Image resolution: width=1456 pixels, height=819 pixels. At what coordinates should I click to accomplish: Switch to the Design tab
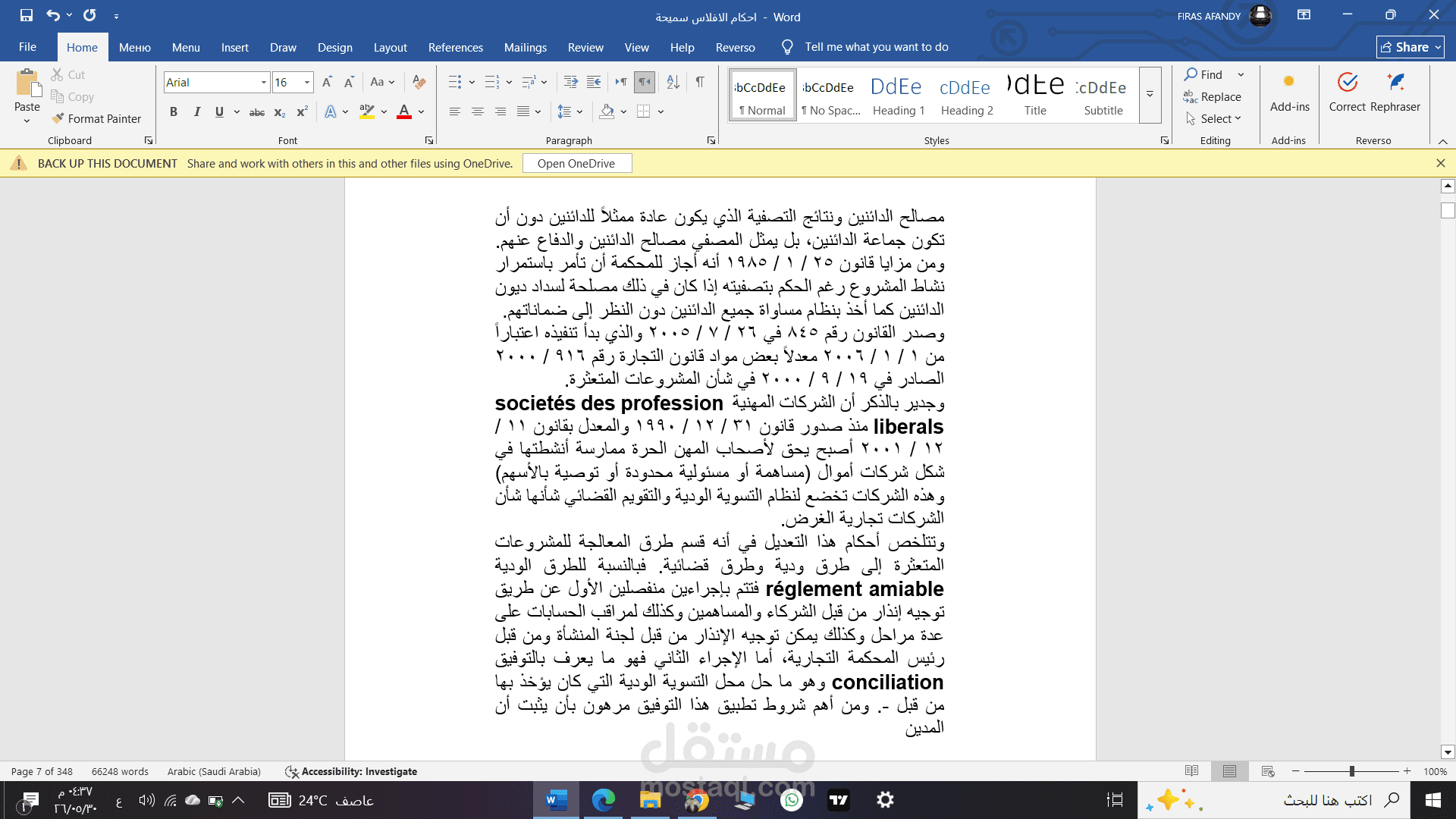pyautogui.click(x=334, y=47)
